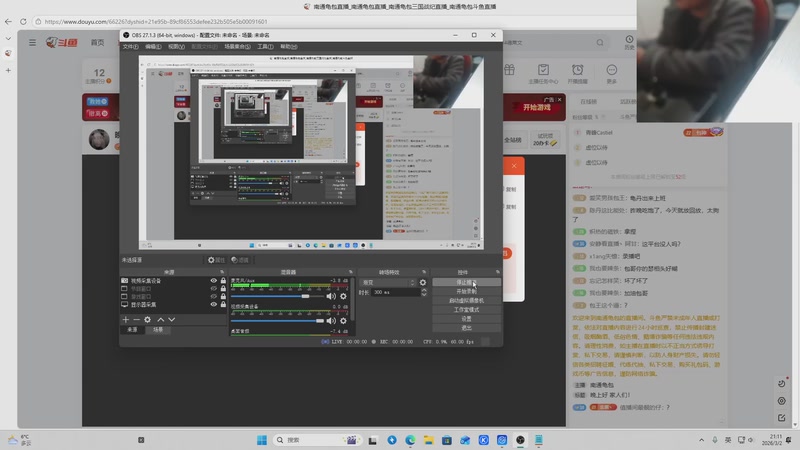Click 退出 exit button in controls
This screenshot has height=450, width=800.
pos(466,328)
